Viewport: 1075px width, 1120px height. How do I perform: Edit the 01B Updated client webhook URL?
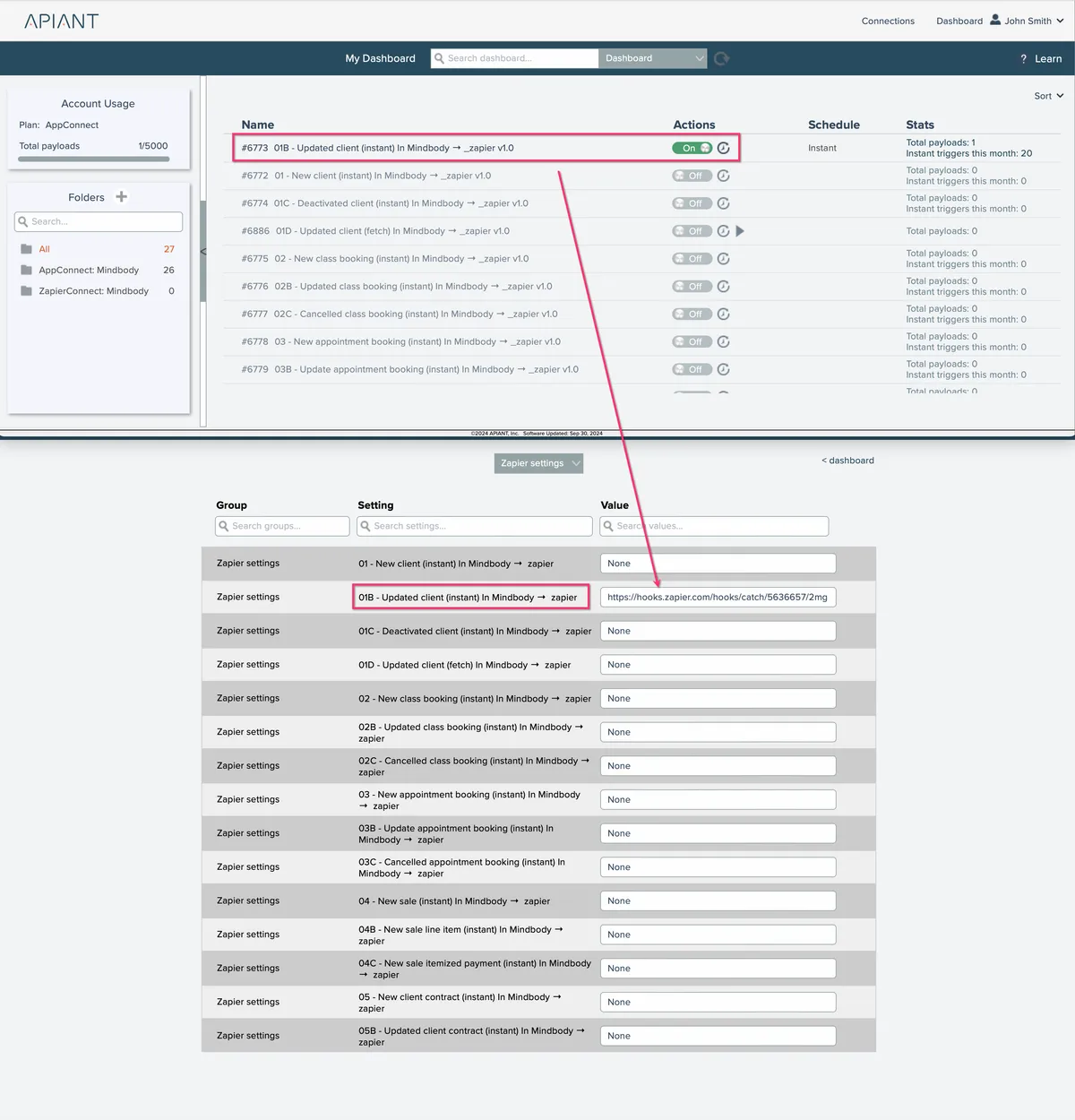(718, 597)
